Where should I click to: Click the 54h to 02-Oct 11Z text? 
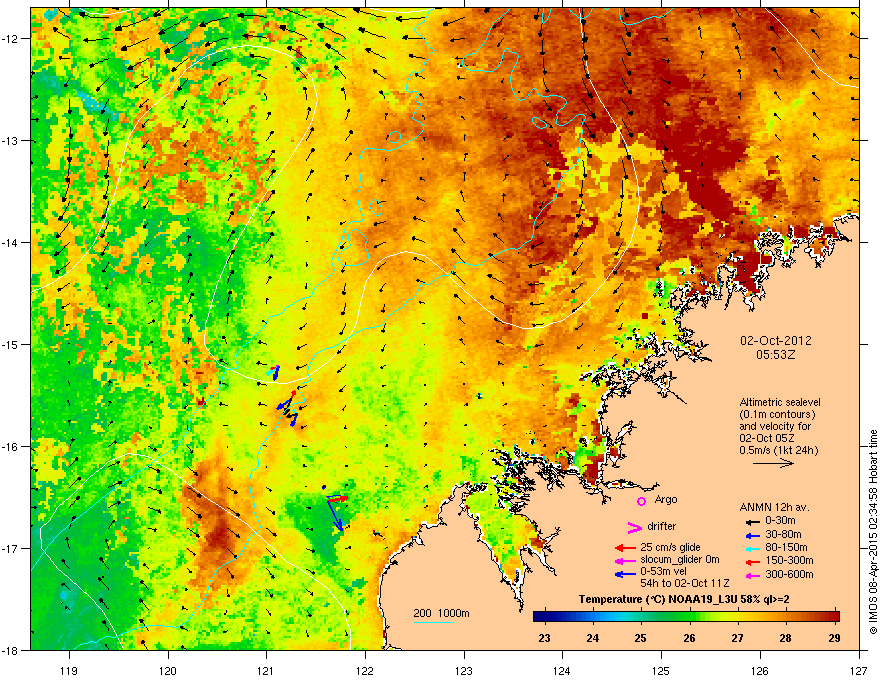[x=685, y=583]
